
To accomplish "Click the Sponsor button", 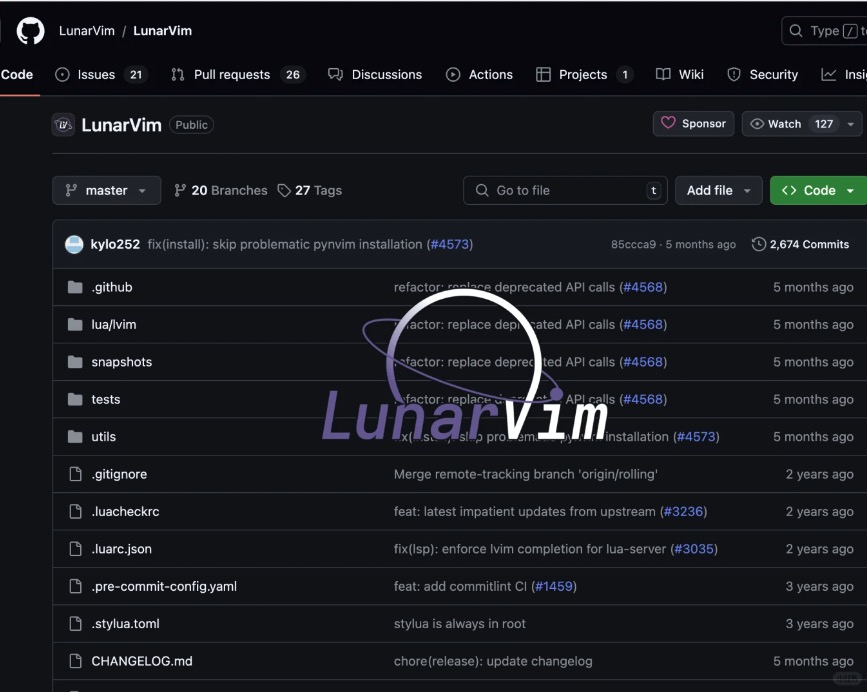I will tap(693, 124).
